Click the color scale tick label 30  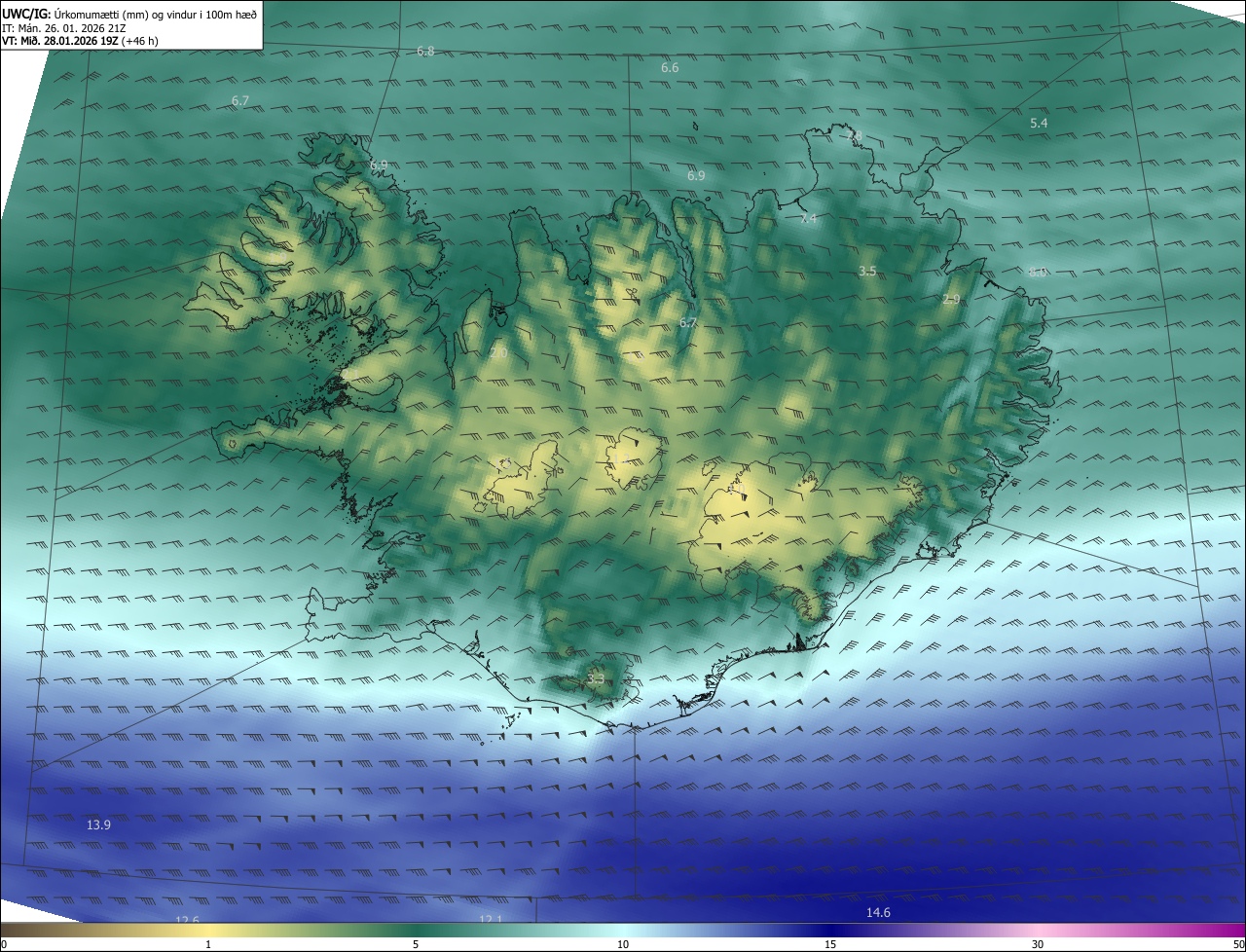pyautogui.click(x=1038, y=944)
